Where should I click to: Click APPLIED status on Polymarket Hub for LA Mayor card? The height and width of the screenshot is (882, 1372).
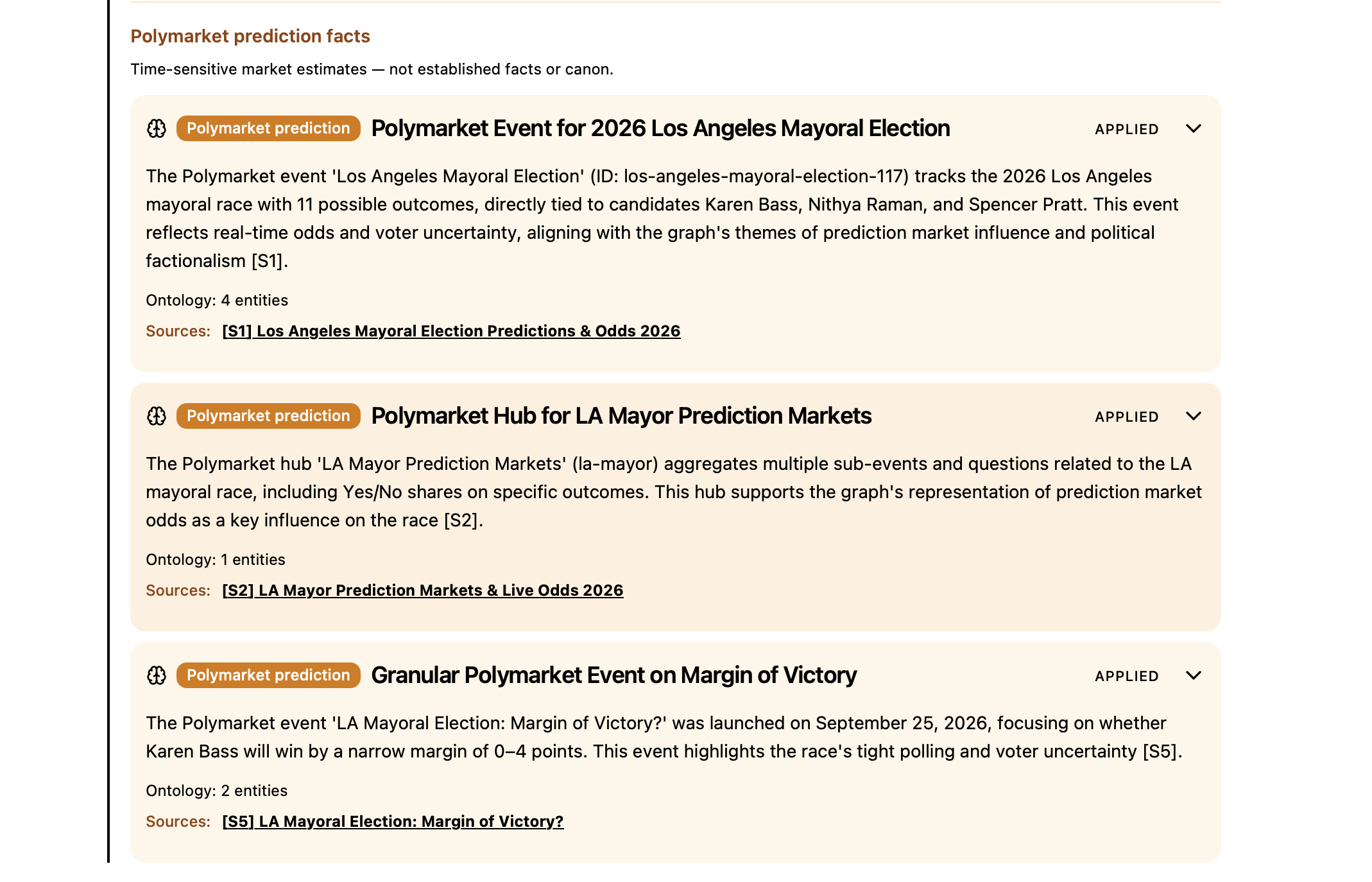point(1127,417)
